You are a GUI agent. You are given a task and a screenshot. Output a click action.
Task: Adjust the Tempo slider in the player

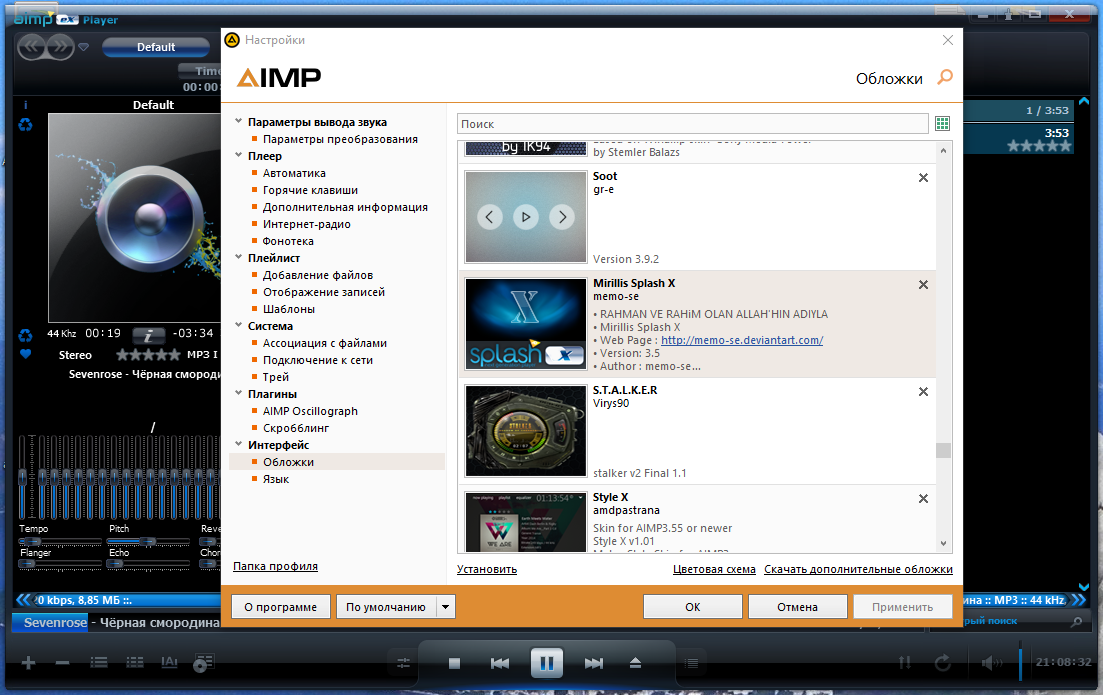[x=60, y=541]
